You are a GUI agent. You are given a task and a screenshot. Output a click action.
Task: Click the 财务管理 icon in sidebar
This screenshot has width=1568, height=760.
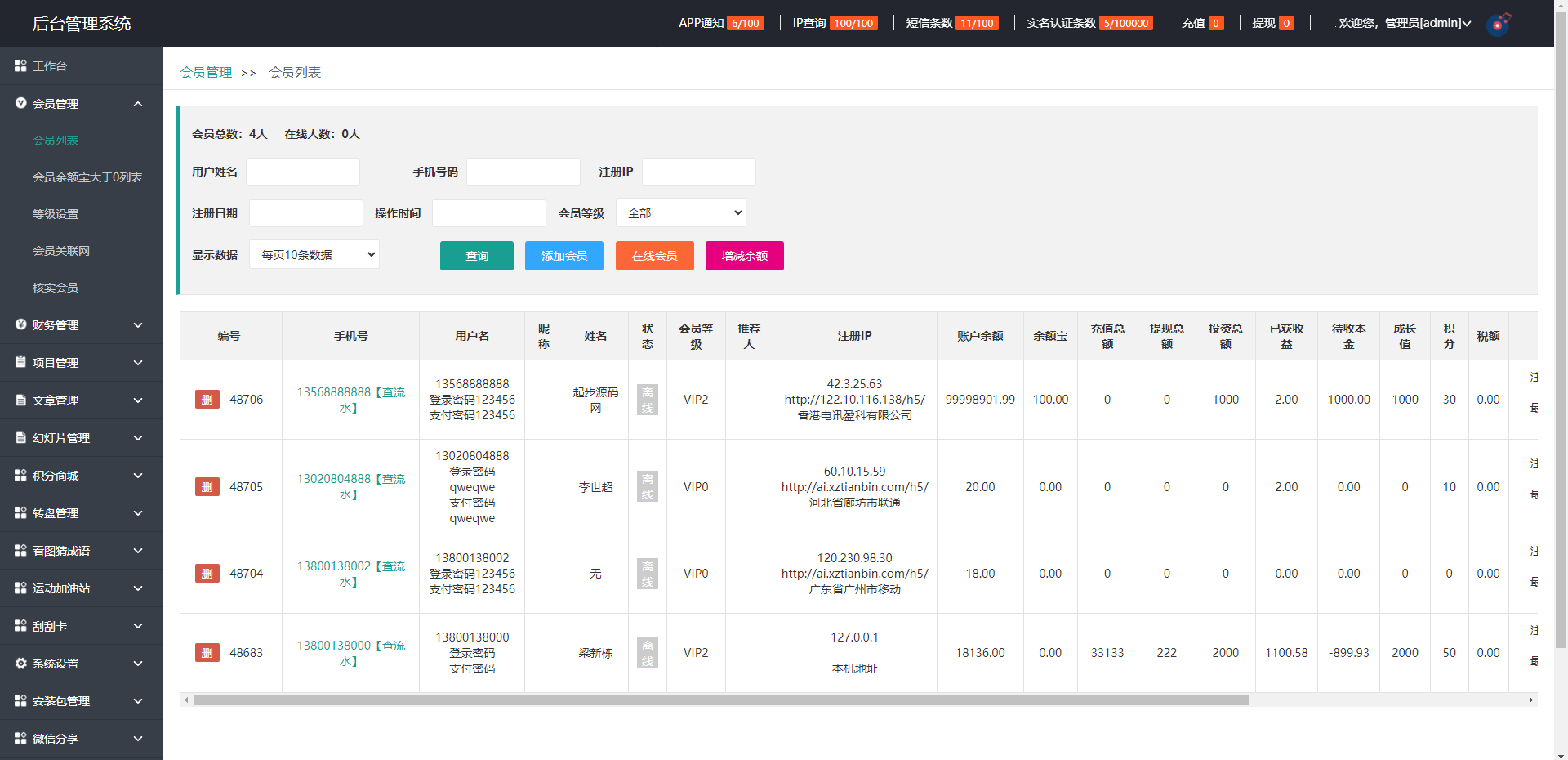point(20,324)
